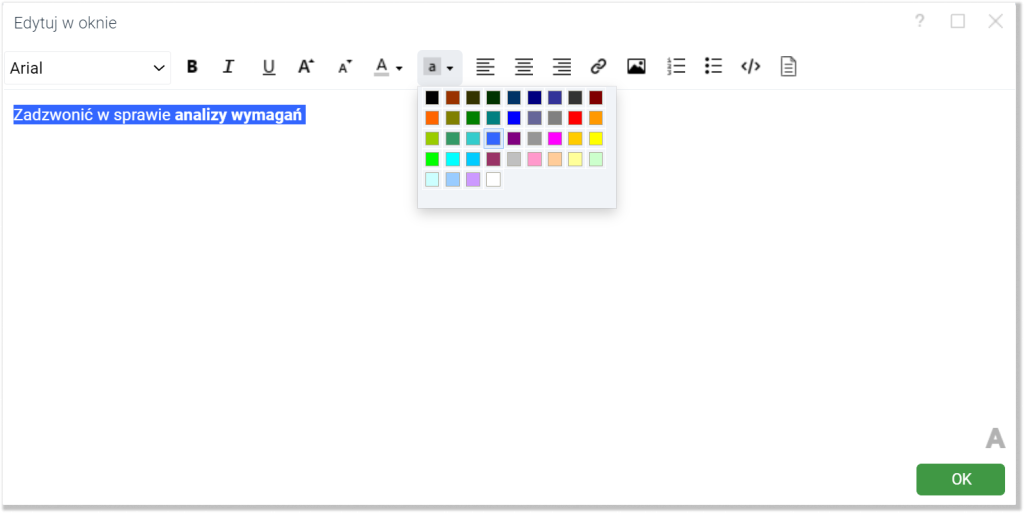This screenshot has height=513, width=1024.
Task: Open the Arial font family dropdown
Action: (87, 68)
